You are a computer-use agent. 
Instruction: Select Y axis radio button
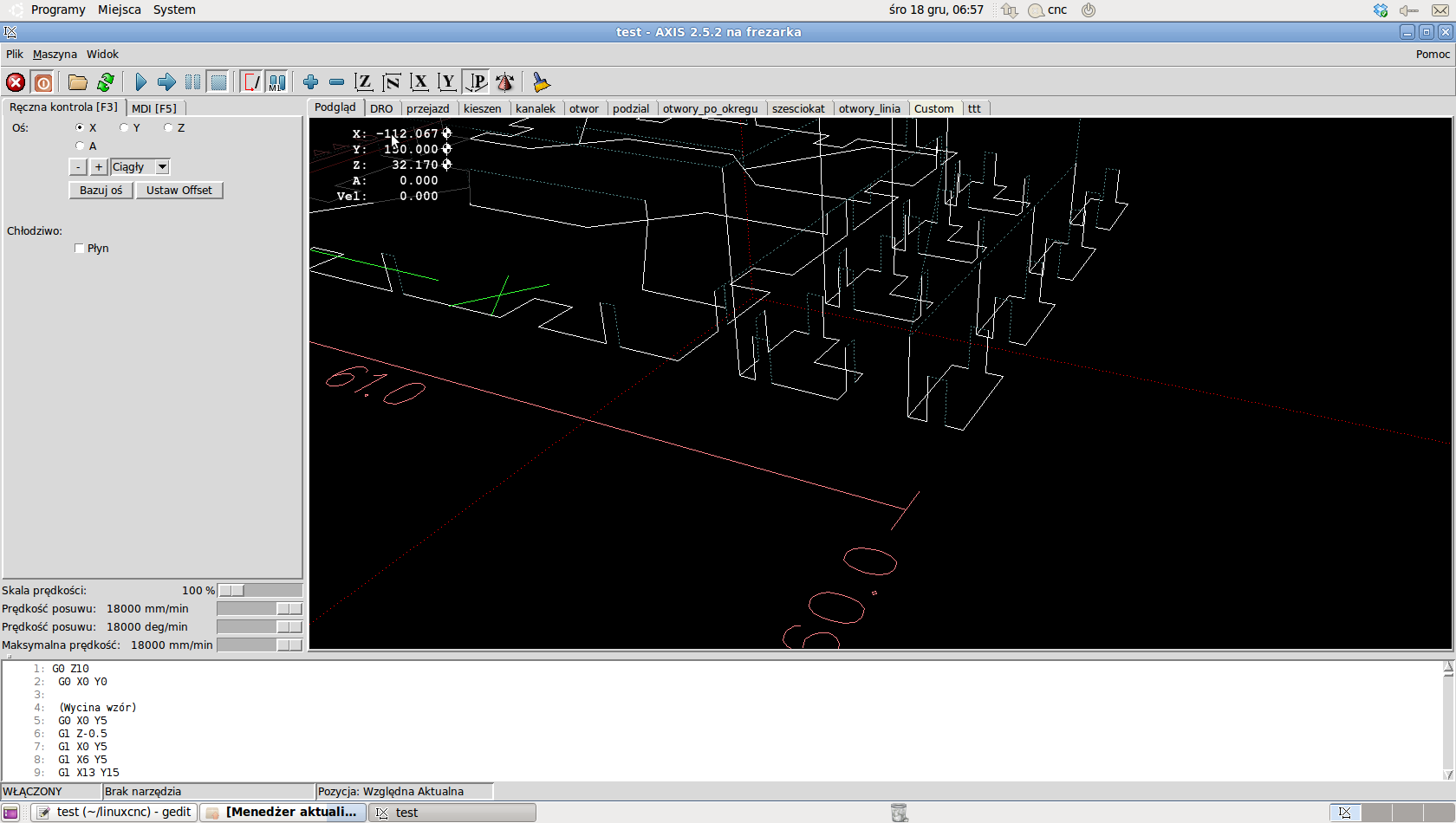tap(124, 127)
